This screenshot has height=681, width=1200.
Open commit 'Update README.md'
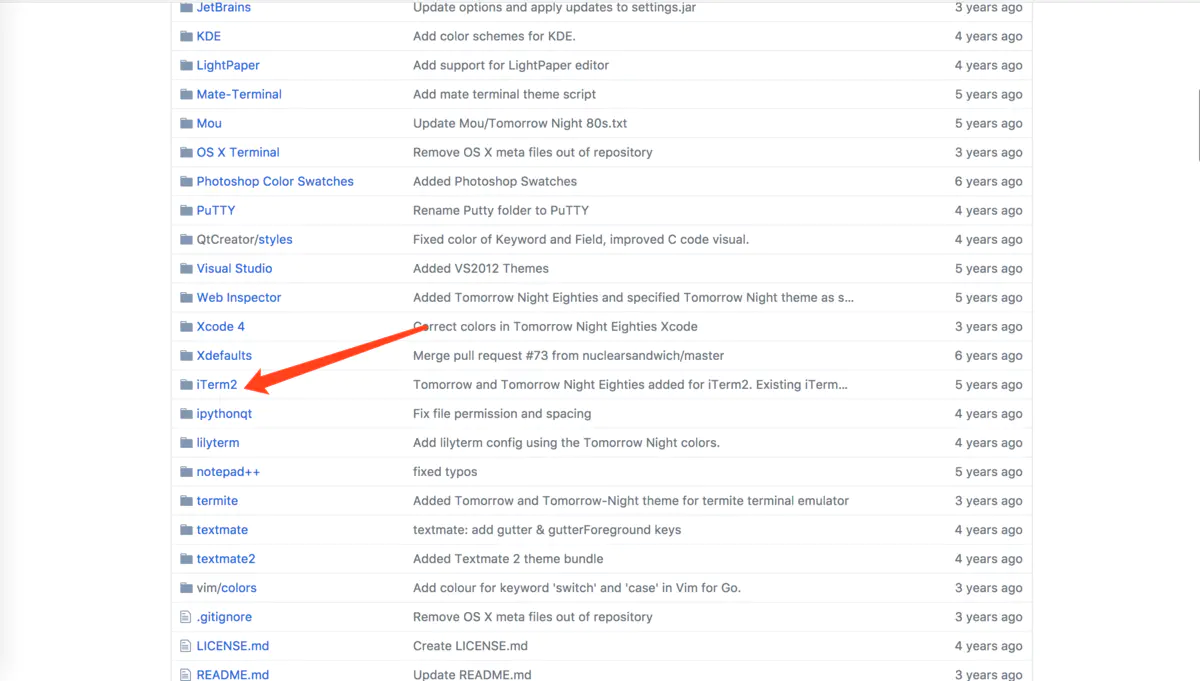click(x=470, y=675)
